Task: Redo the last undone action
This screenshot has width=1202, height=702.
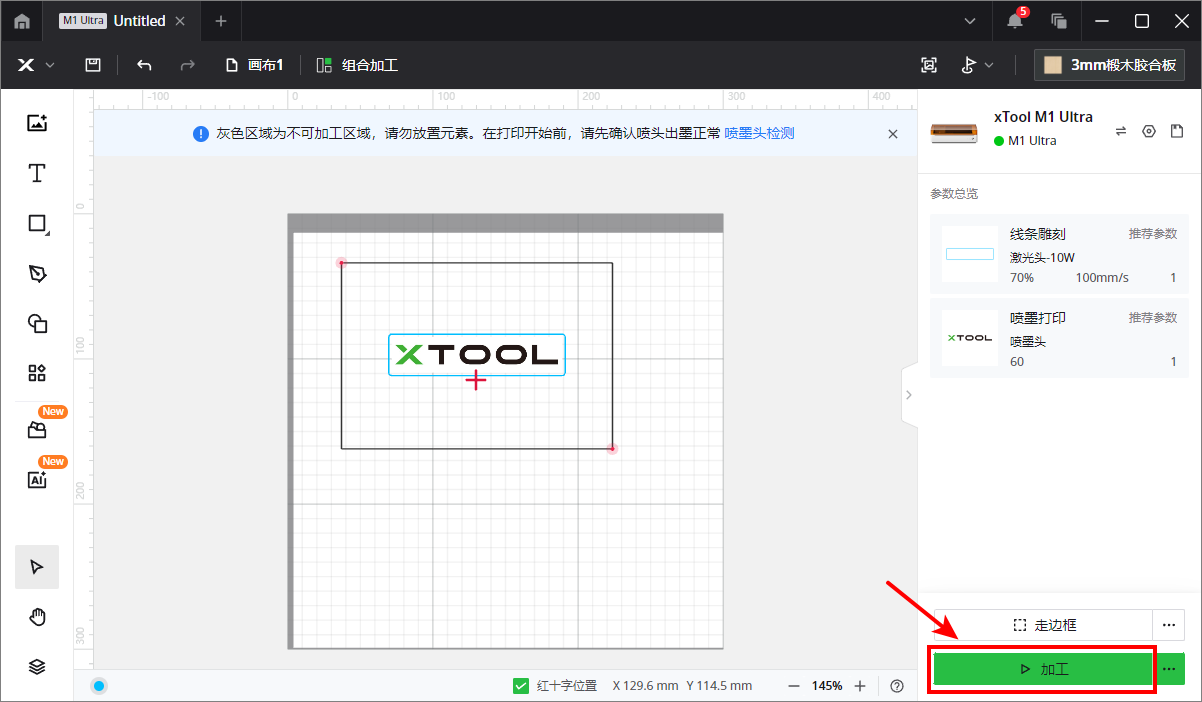Action: (x=187, y=65)
